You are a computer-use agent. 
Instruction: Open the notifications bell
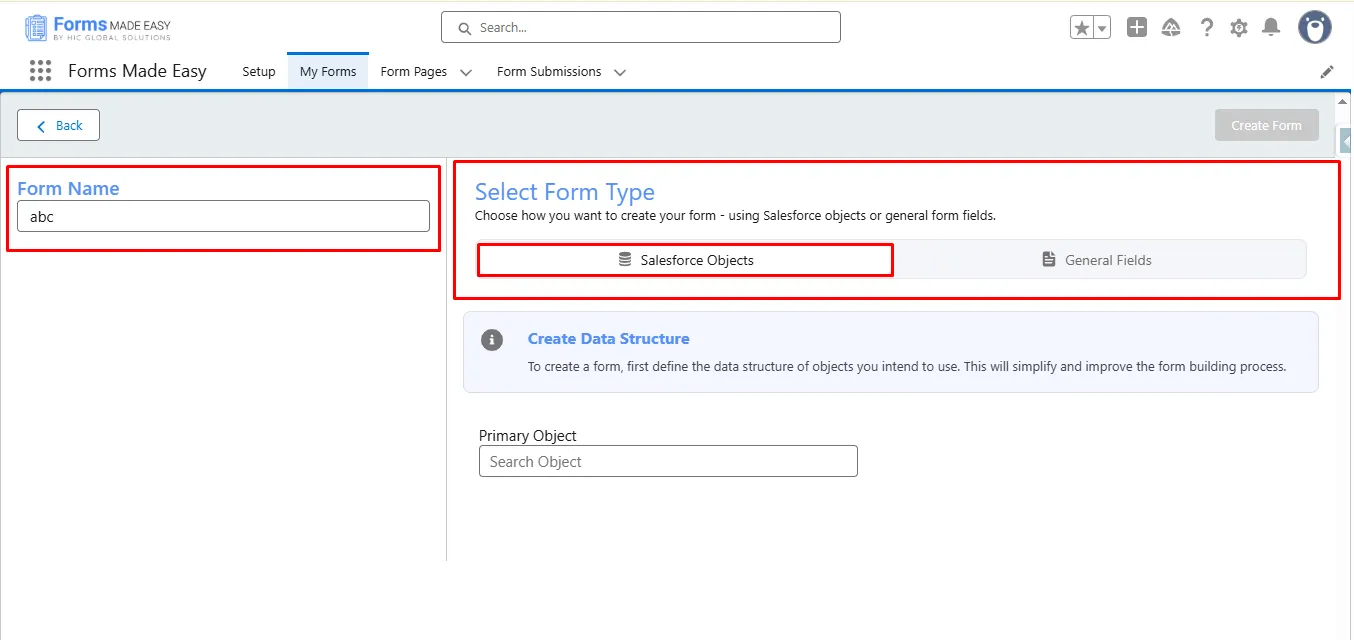1271,28
